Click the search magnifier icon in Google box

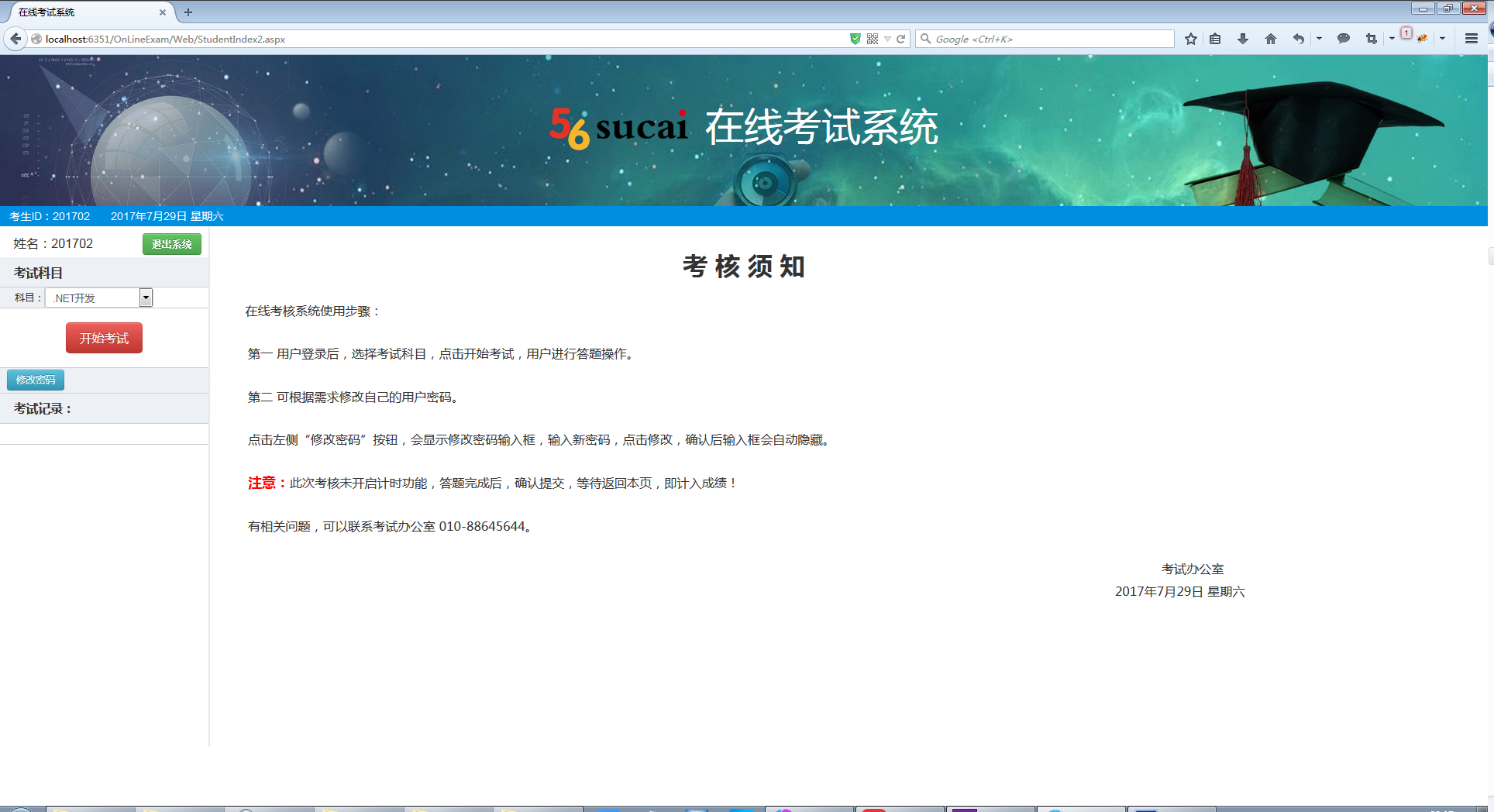pos(925,39)
